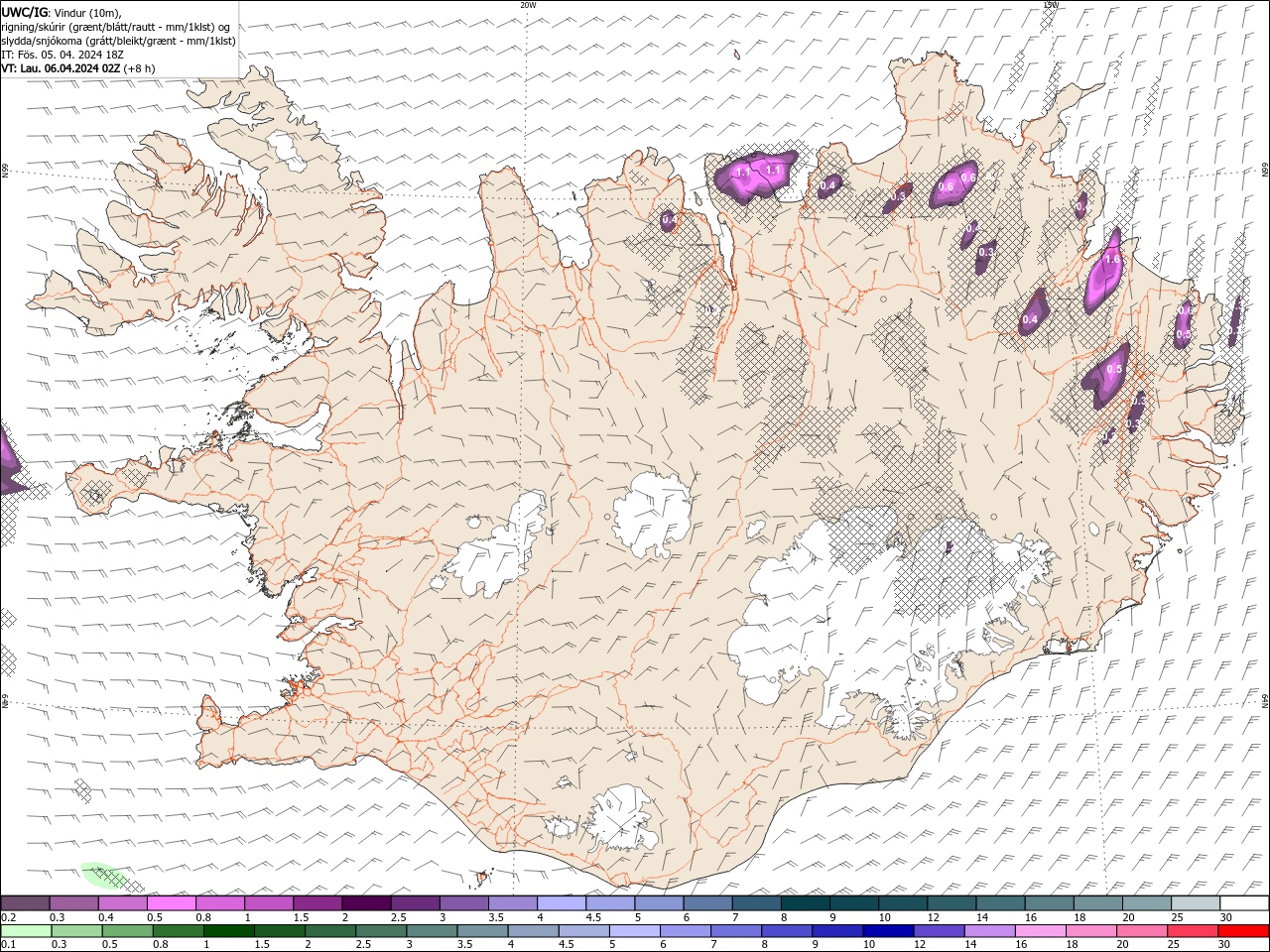Click the 'IT: Fös. 05. 04. 2024 18Z' line
This screenshot has height=952, width=1270.
(x=64, y=55)
